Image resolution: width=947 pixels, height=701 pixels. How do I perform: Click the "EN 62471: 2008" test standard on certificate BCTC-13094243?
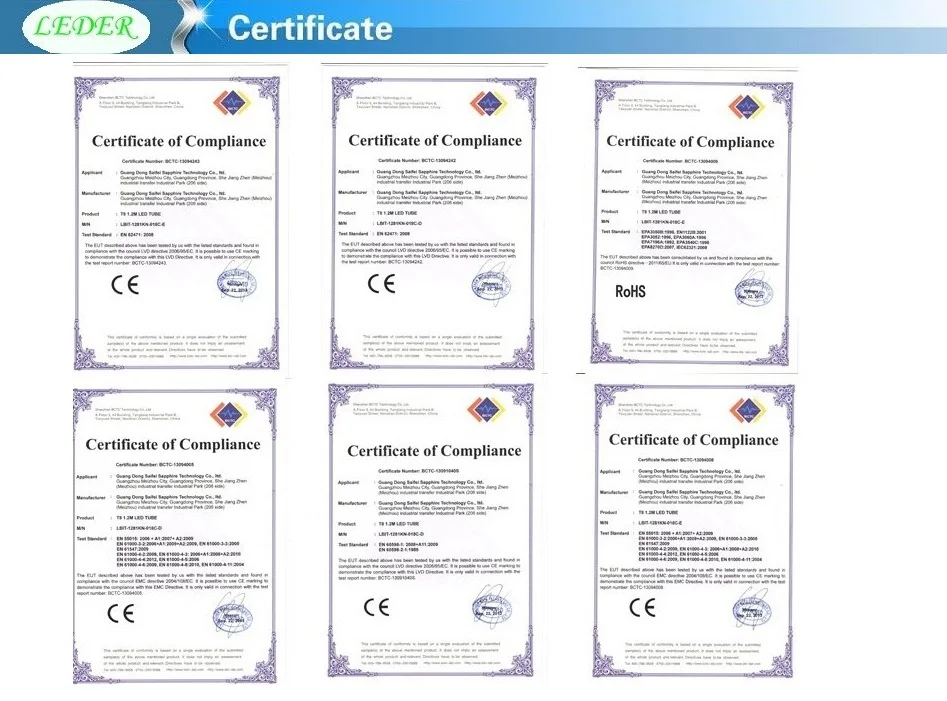[x=137, y=235]
